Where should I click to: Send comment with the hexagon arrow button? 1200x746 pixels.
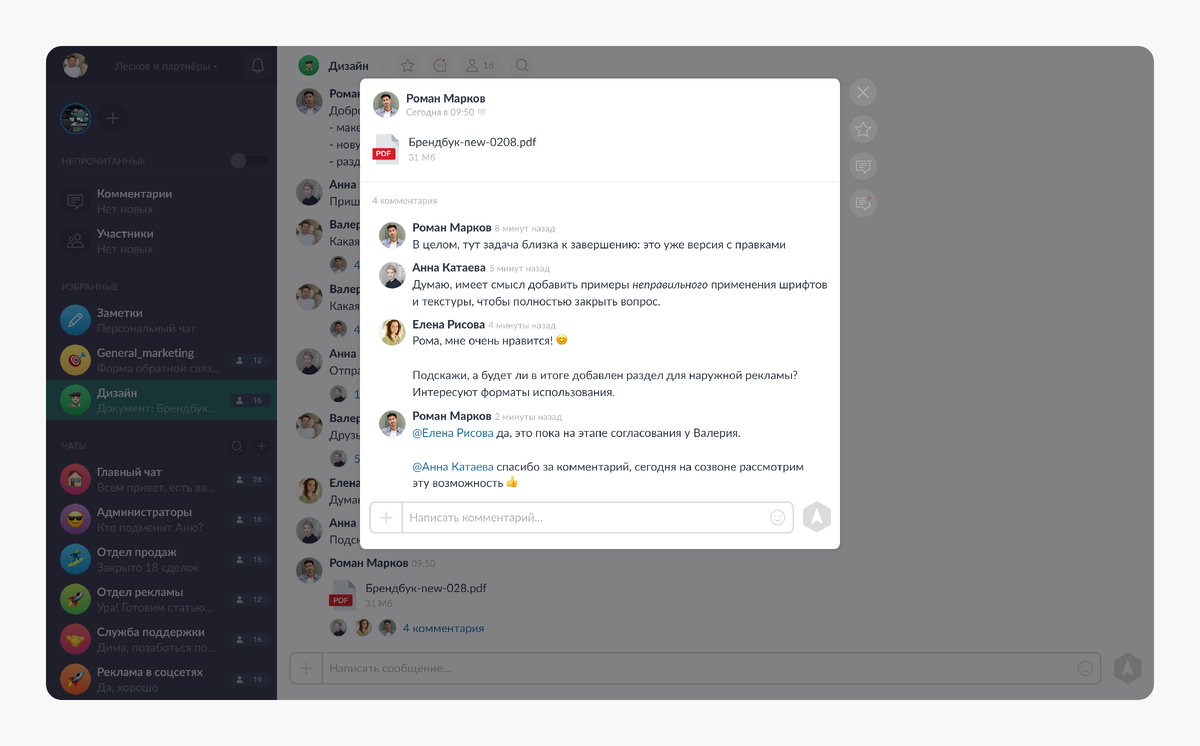click(x=817, y=517)
